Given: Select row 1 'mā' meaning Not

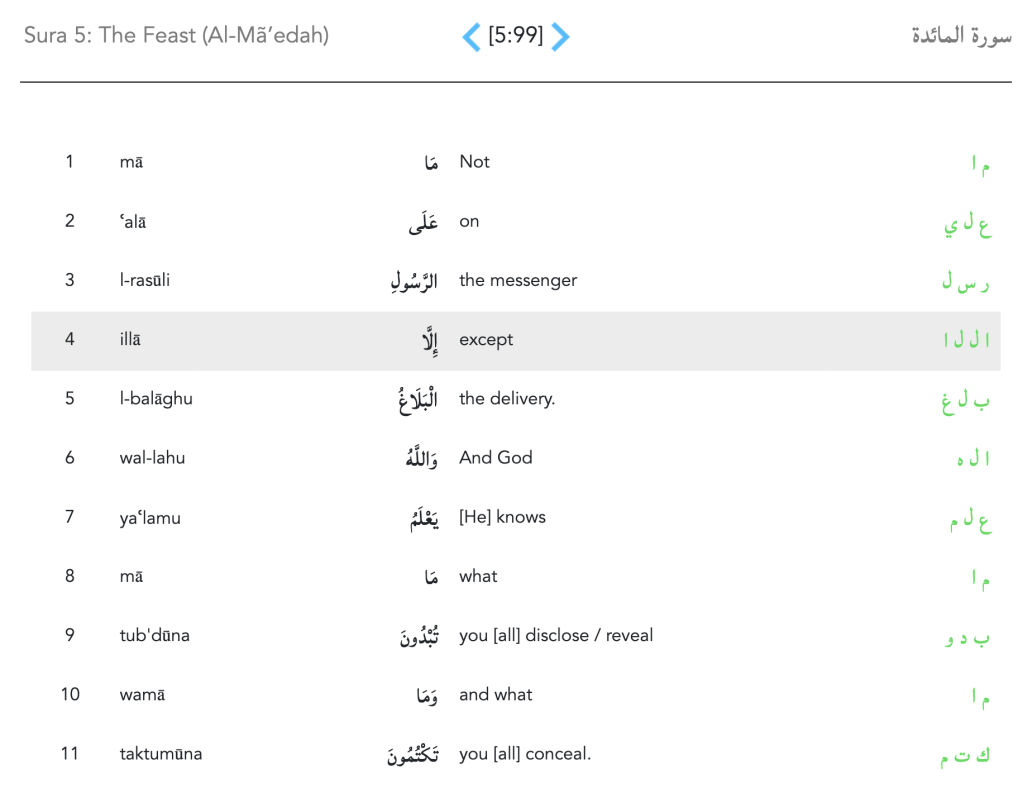Looking at the screenshot, I should click(131, 162).
